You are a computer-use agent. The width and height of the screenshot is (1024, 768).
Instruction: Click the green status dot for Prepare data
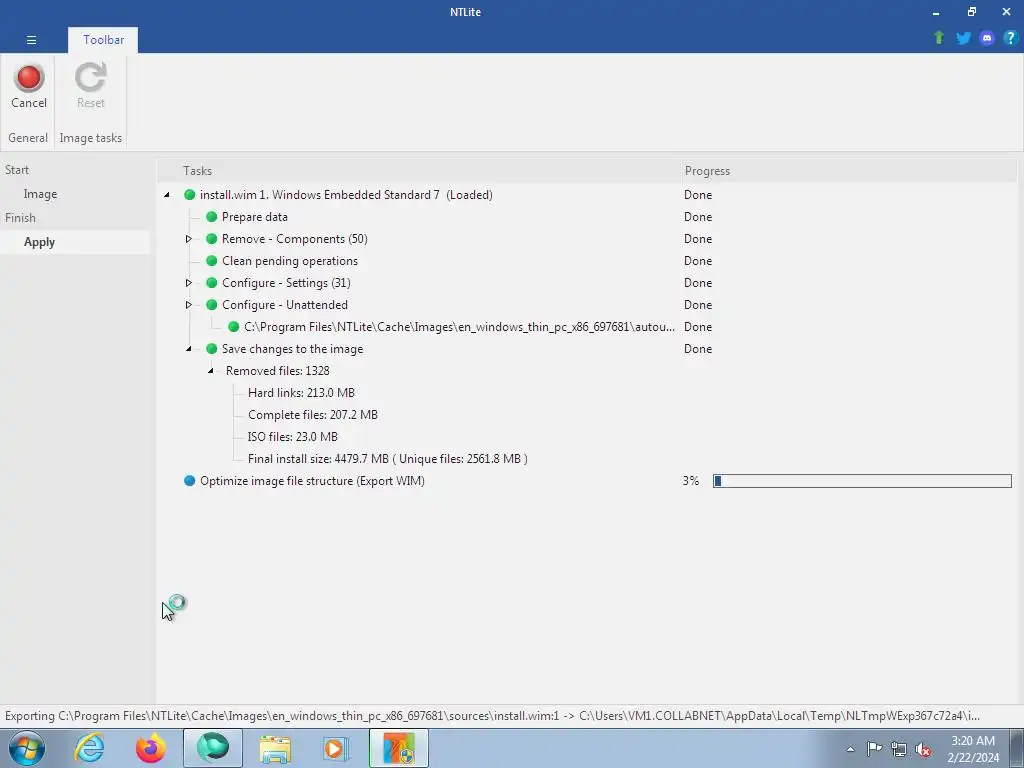(x=212, y=217)
